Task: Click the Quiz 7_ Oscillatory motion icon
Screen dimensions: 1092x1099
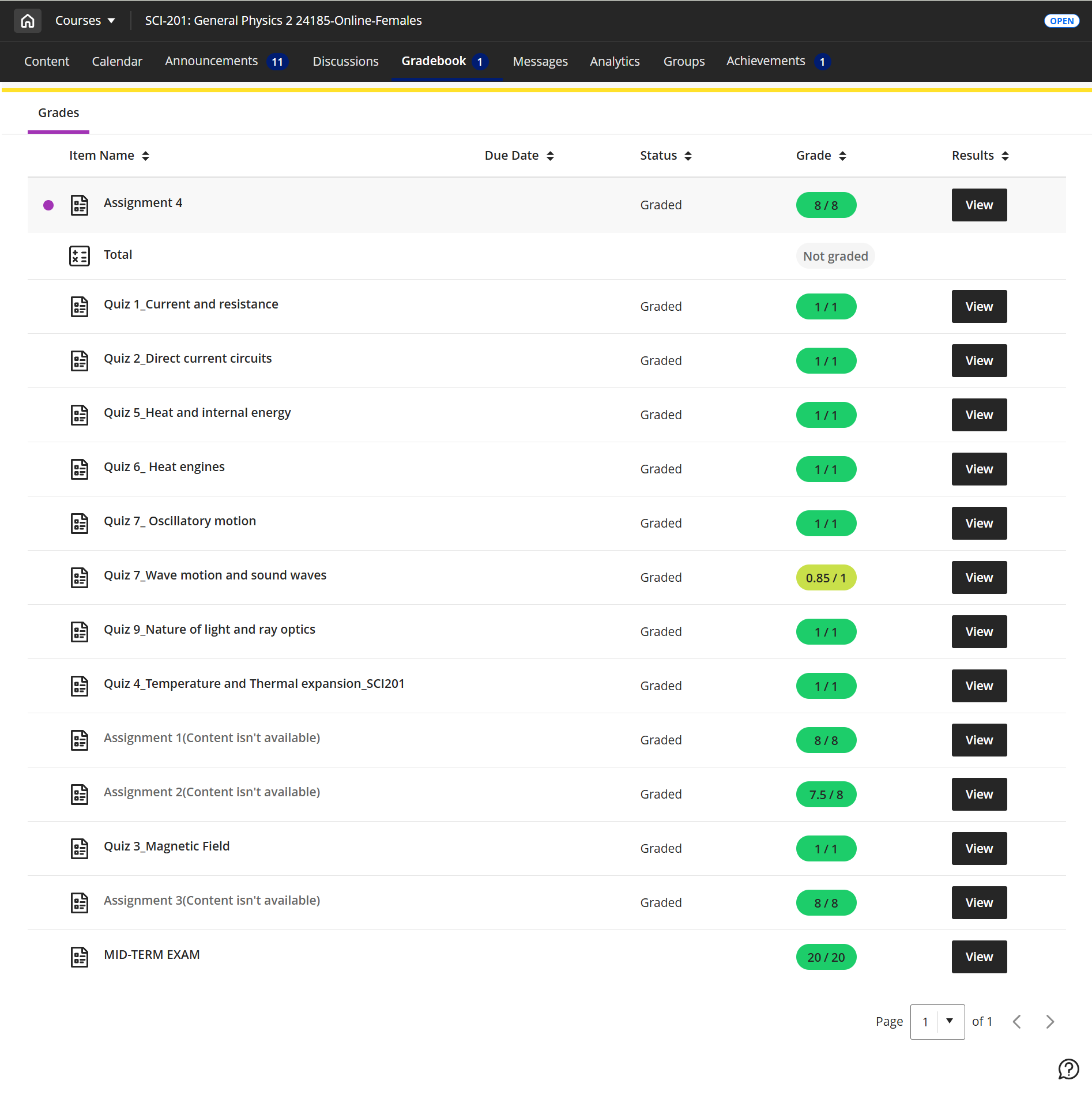Action: (x=80, y=524)
